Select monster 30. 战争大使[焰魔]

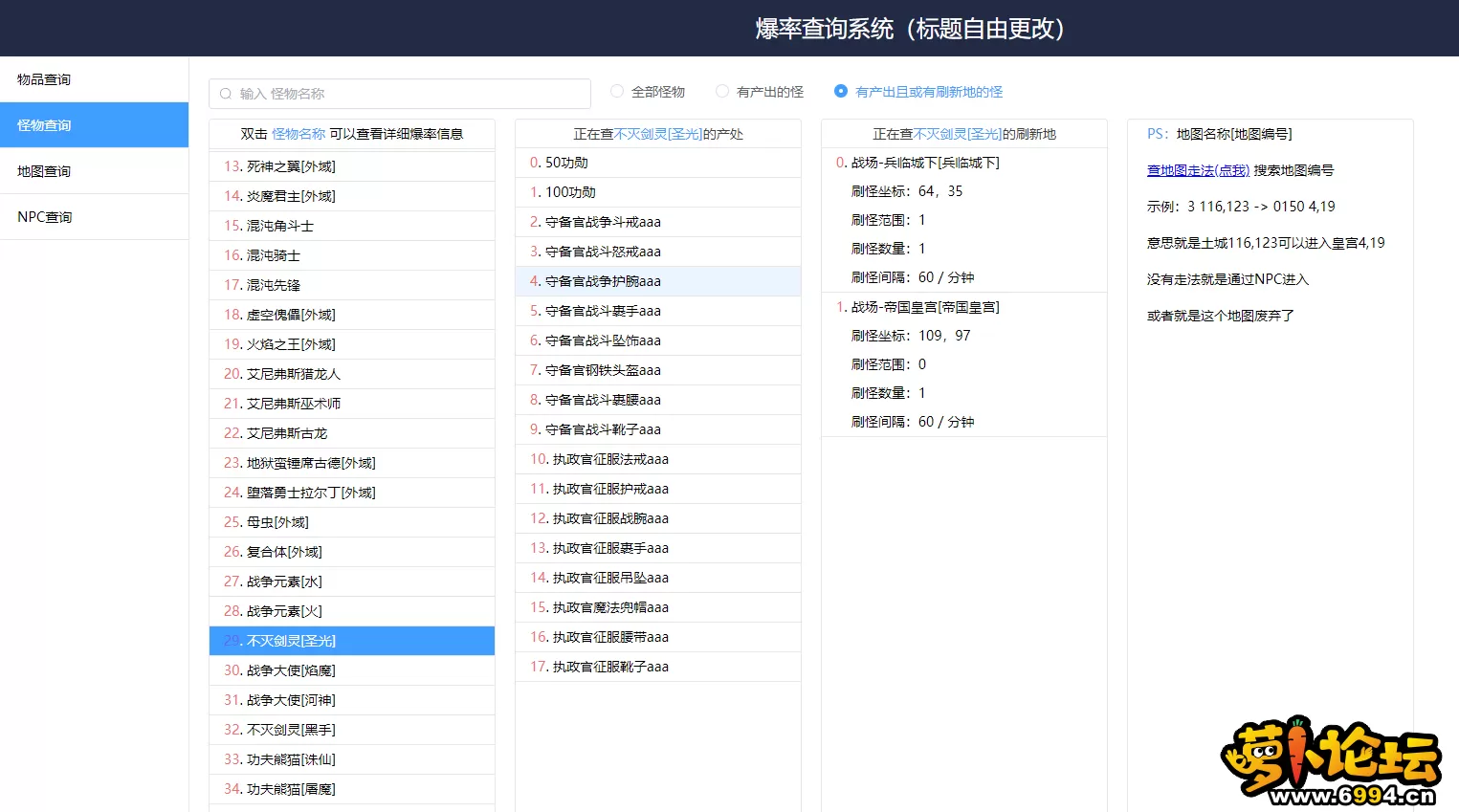(352, 670)
